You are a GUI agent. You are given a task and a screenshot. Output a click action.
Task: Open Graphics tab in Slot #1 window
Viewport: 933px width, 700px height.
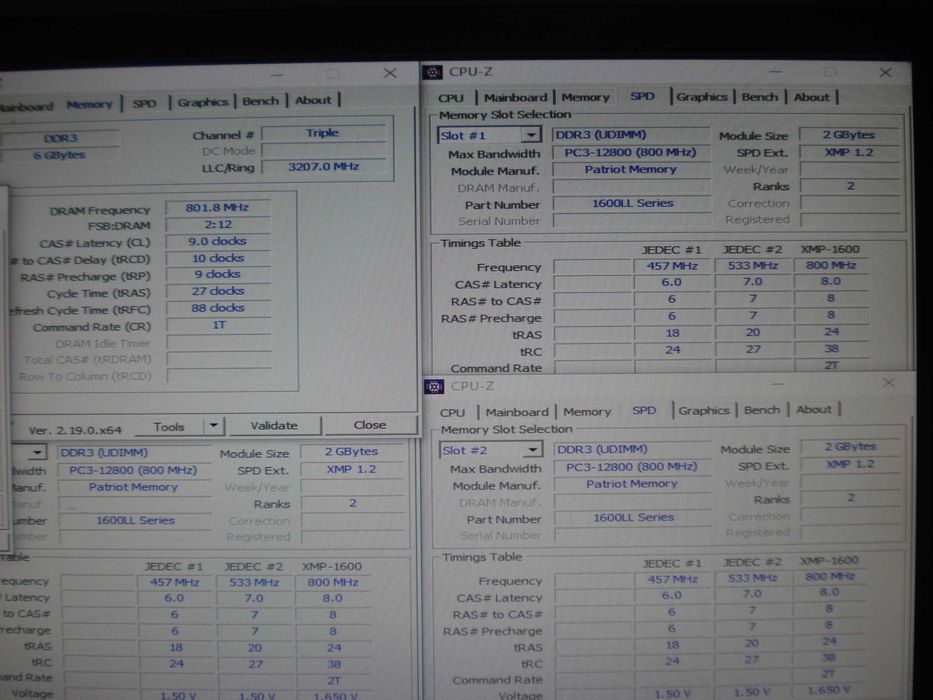[x=702, y=96]
